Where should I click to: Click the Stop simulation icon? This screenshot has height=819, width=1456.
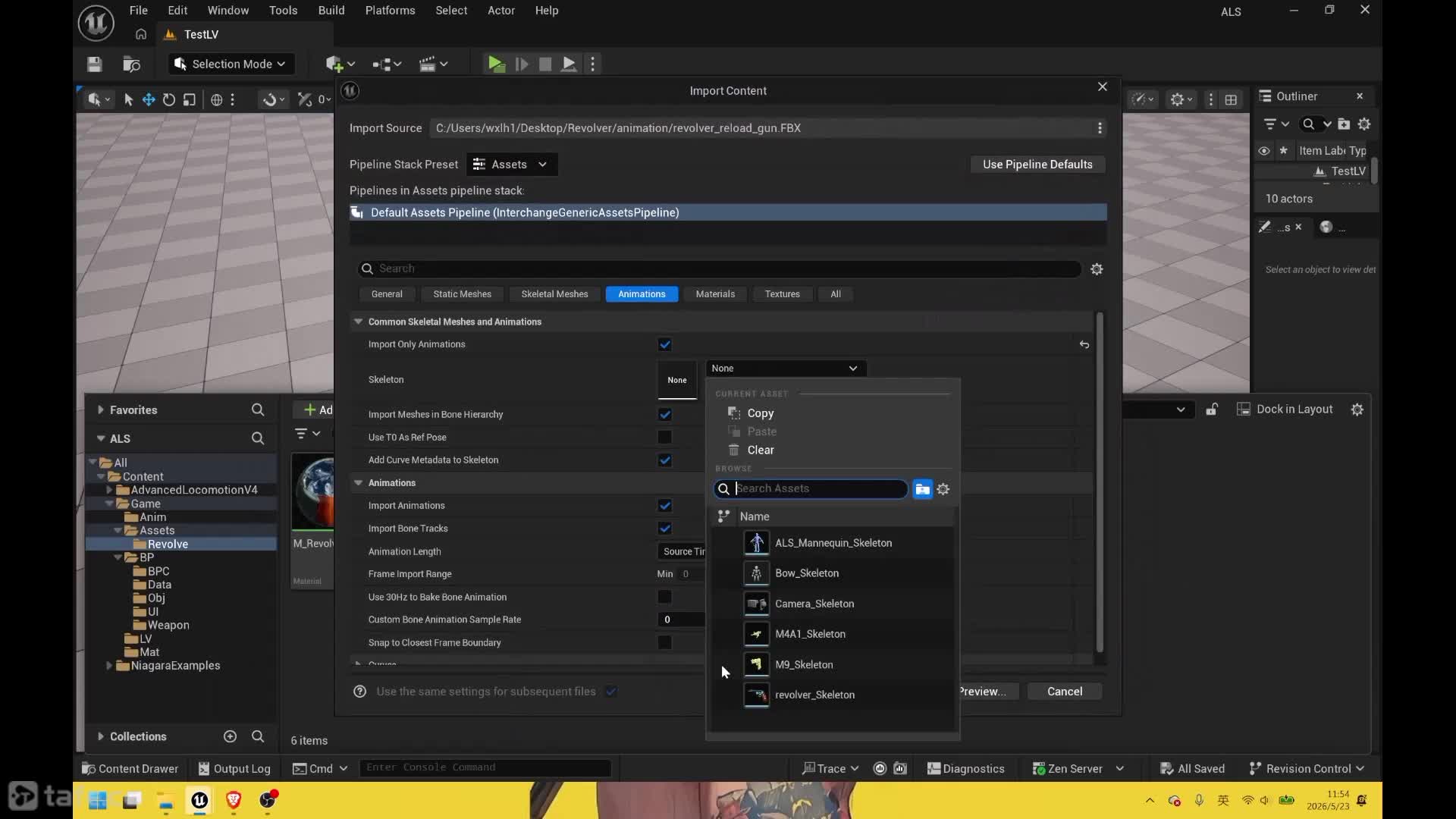tap(545, 64)
